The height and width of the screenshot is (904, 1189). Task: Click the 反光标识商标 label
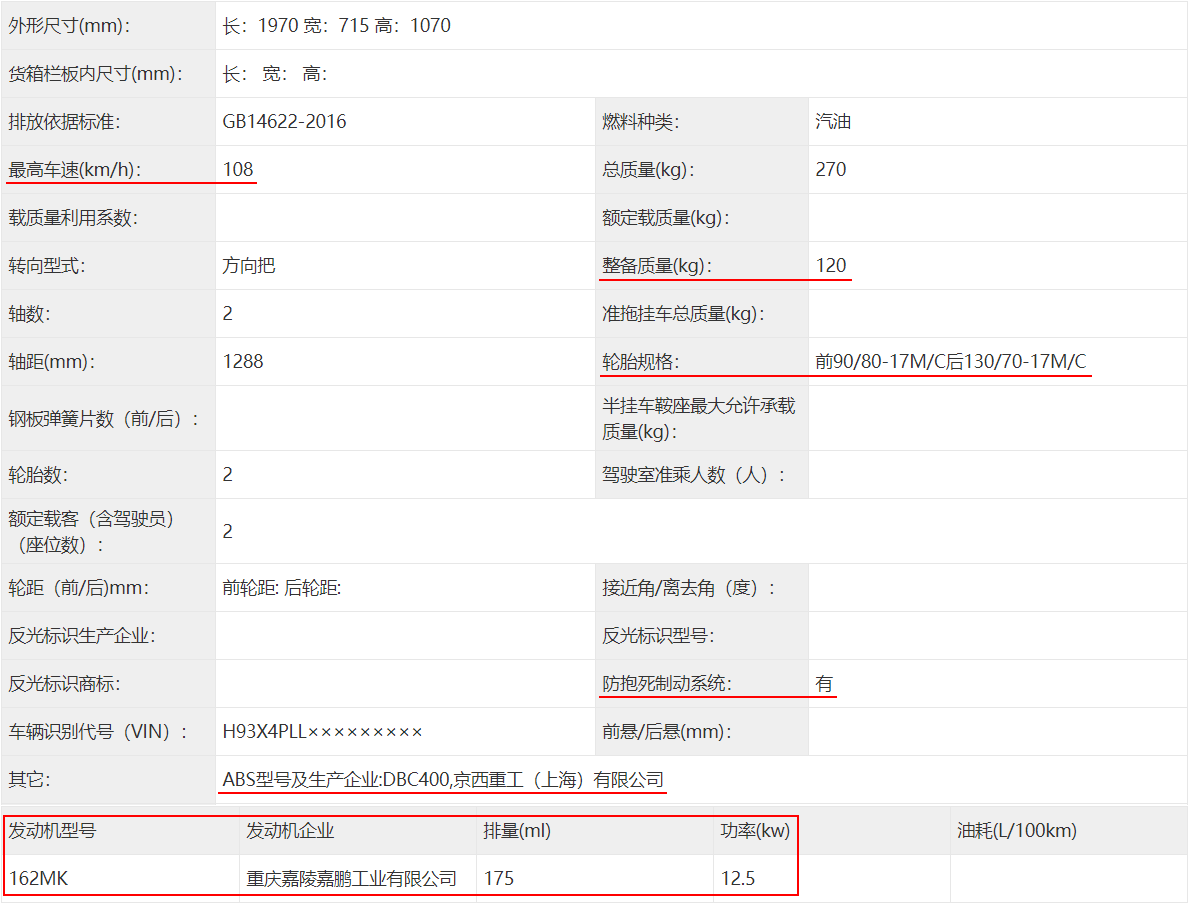point(64,683)
